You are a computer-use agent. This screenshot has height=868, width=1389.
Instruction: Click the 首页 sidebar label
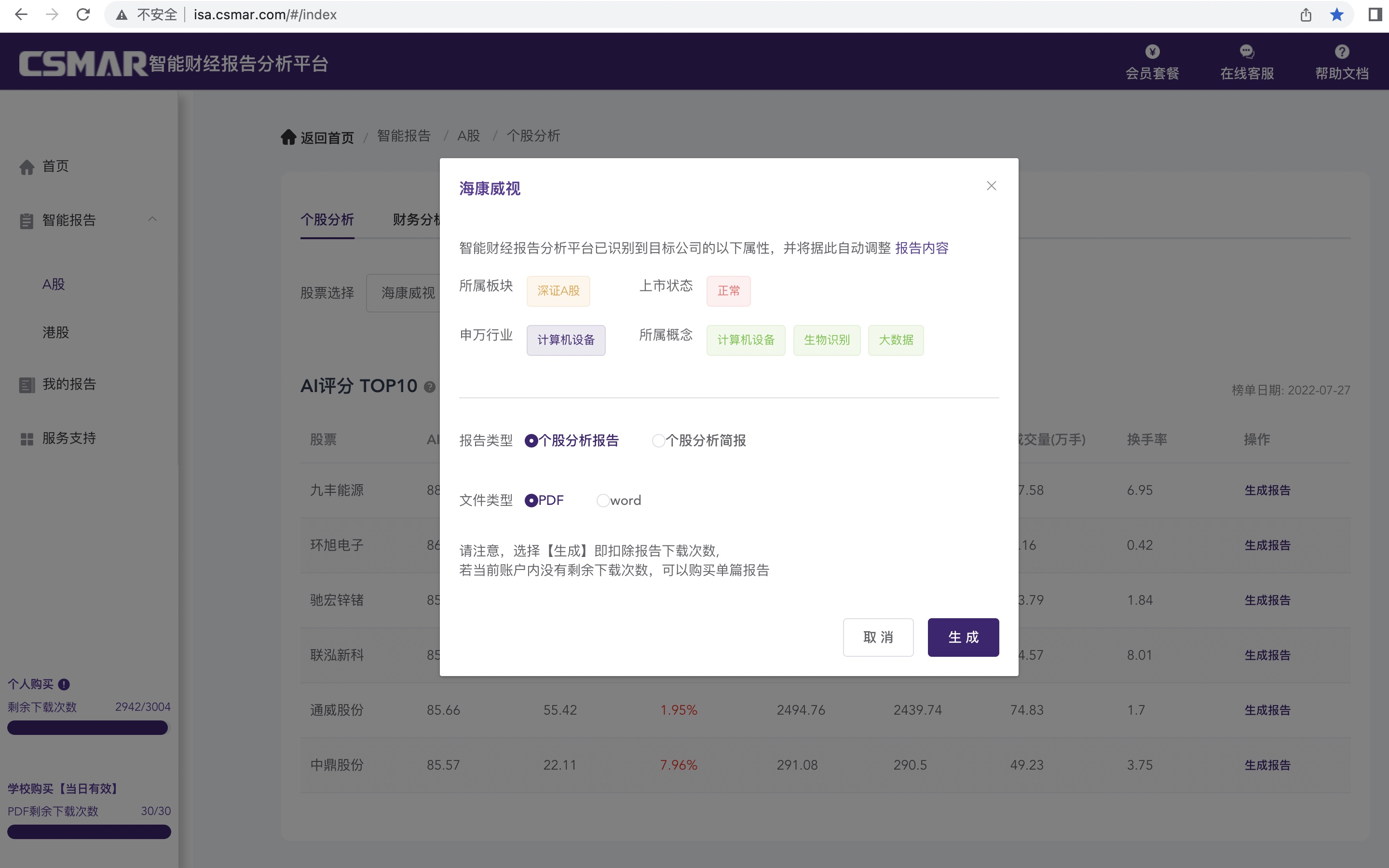tap(55, 166)
